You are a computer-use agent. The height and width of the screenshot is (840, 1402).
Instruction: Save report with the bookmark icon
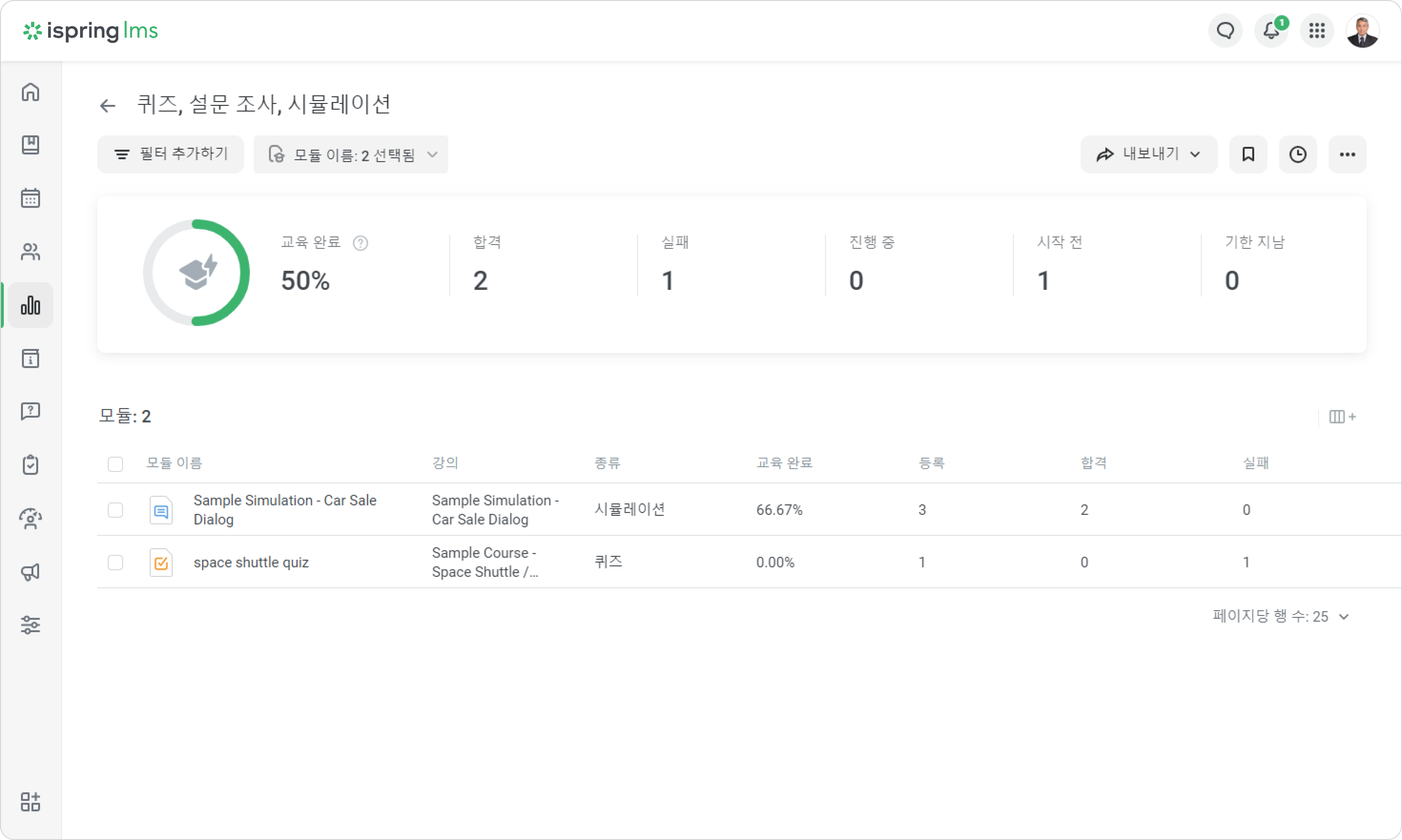(1248, 154)
